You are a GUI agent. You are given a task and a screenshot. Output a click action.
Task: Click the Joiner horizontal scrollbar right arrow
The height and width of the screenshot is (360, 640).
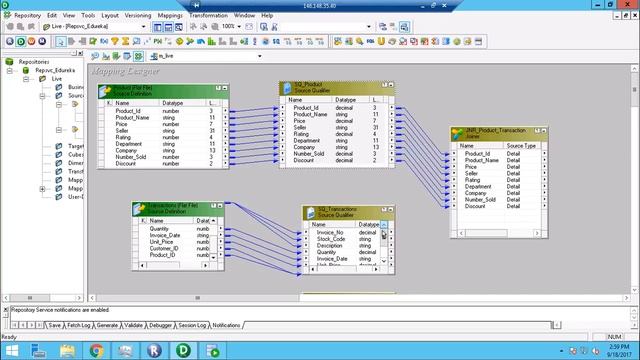tap(537, 233)
